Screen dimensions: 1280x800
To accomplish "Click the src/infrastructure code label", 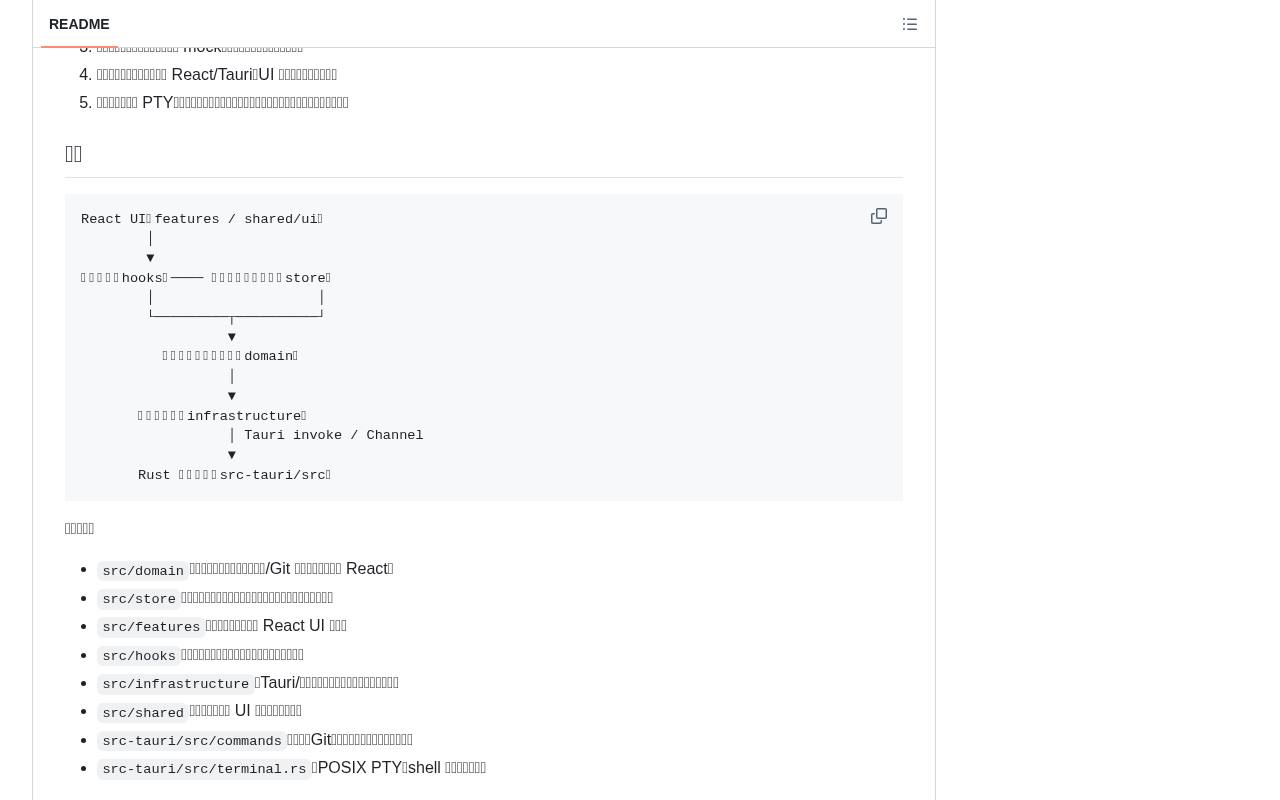I will click(176, 684).
